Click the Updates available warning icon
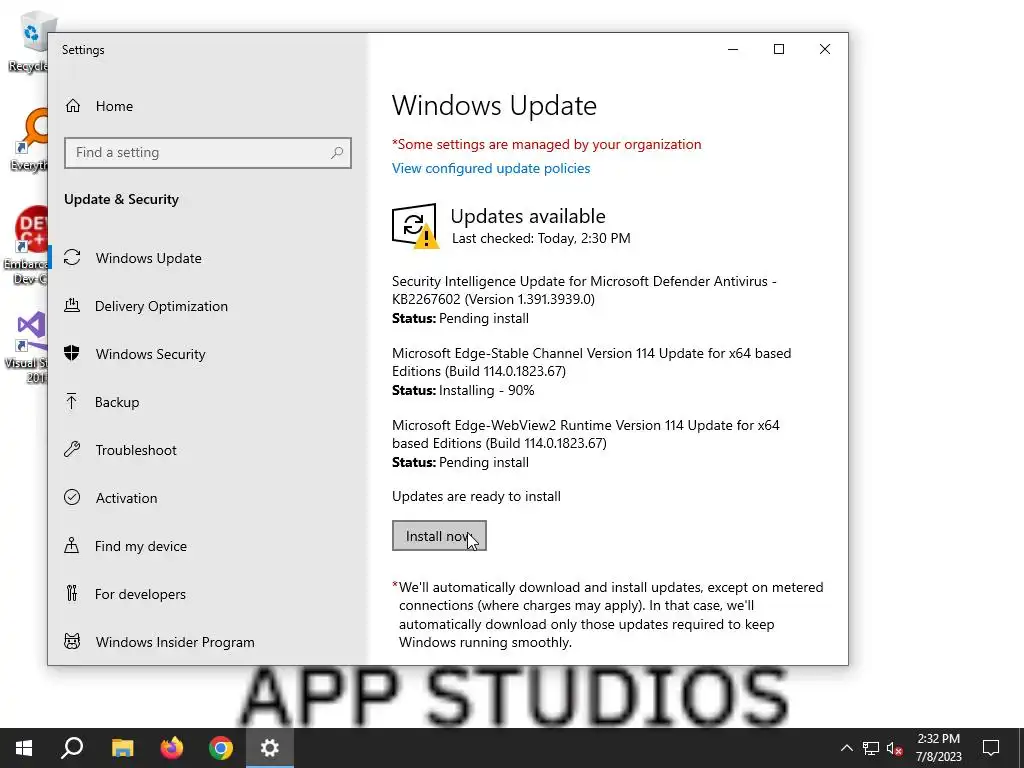Viewport: 1024px width, 768px height. tap(415, 226)
